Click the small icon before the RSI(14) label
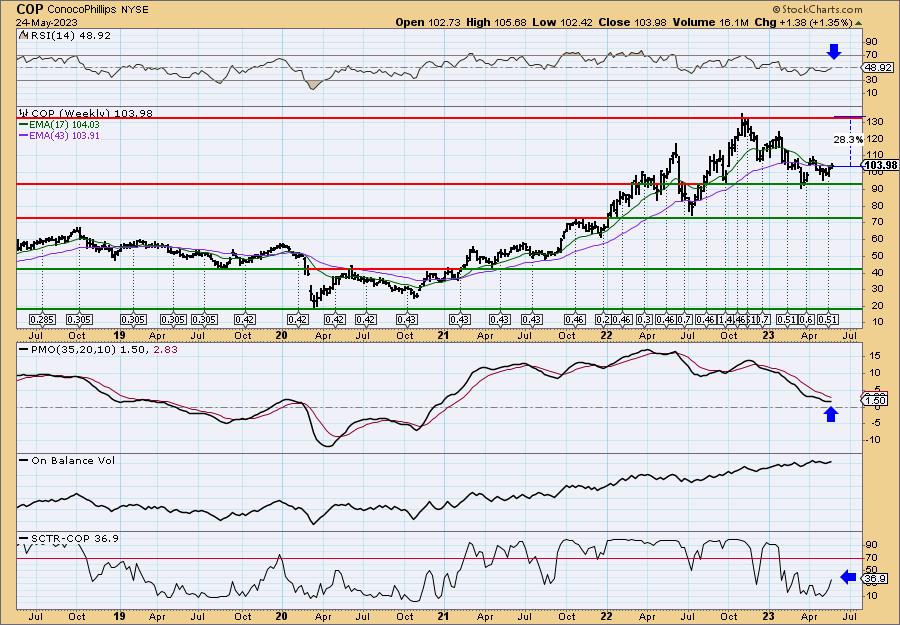 23,35
